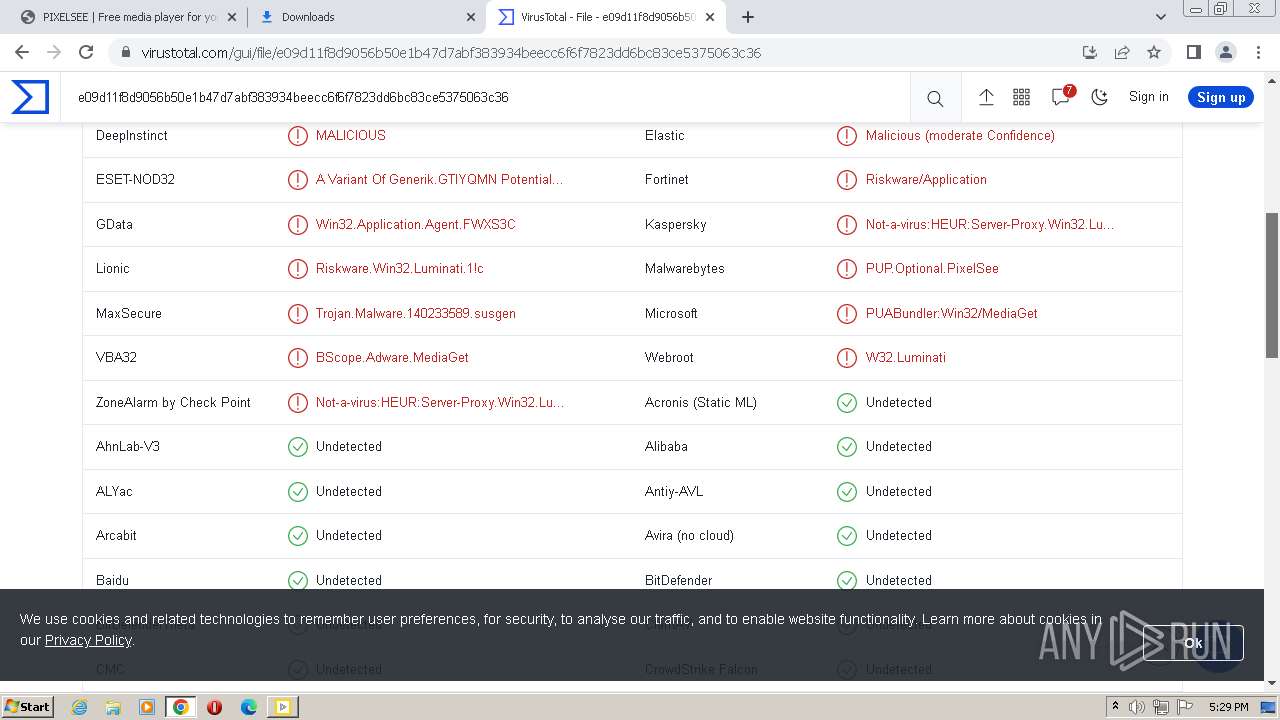Show hidden tray icons arrow
Screen dimensions: 1280x720
tap(1115, 707)
